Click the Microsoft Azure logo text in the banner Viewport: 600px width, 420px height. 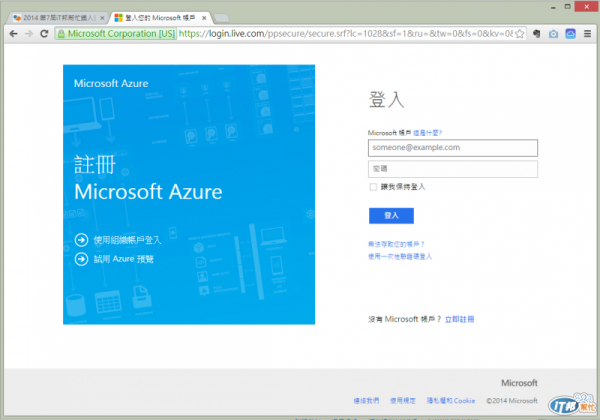[111, 83]
